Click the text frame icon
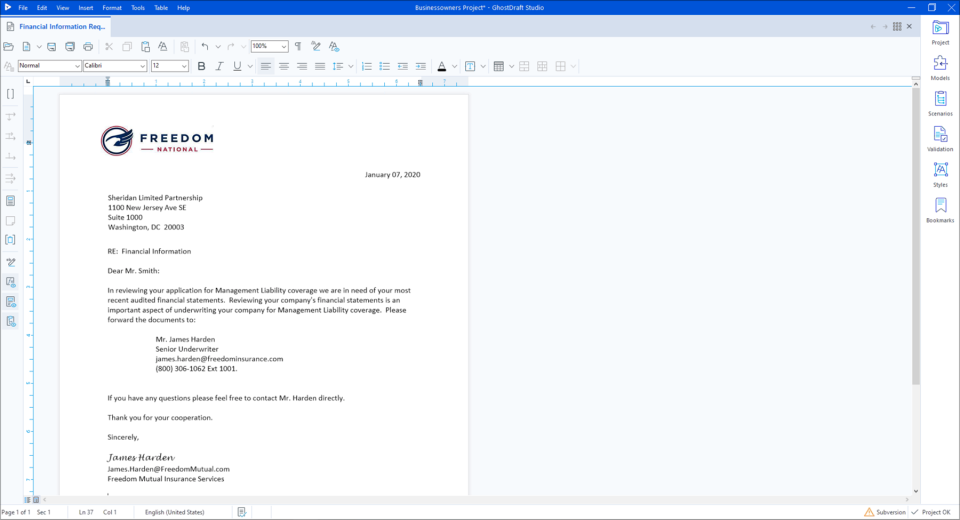This screenshot has height=520, width=960. coord(470,66)
